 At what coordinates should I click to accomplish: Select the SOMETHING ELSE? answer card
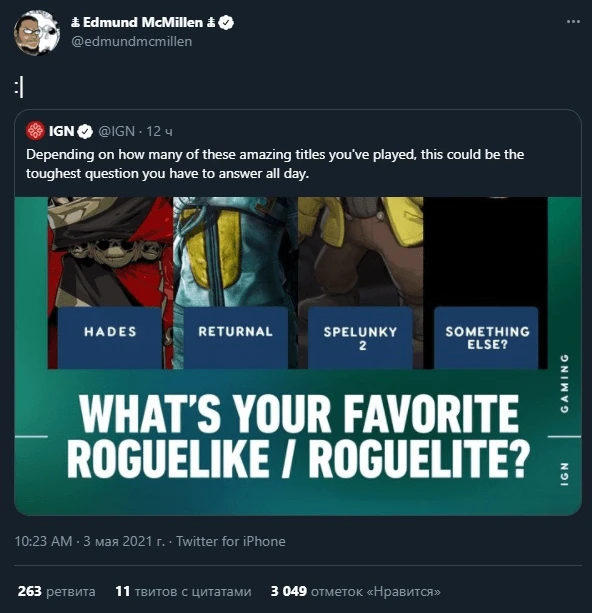(x=486, y=338)
